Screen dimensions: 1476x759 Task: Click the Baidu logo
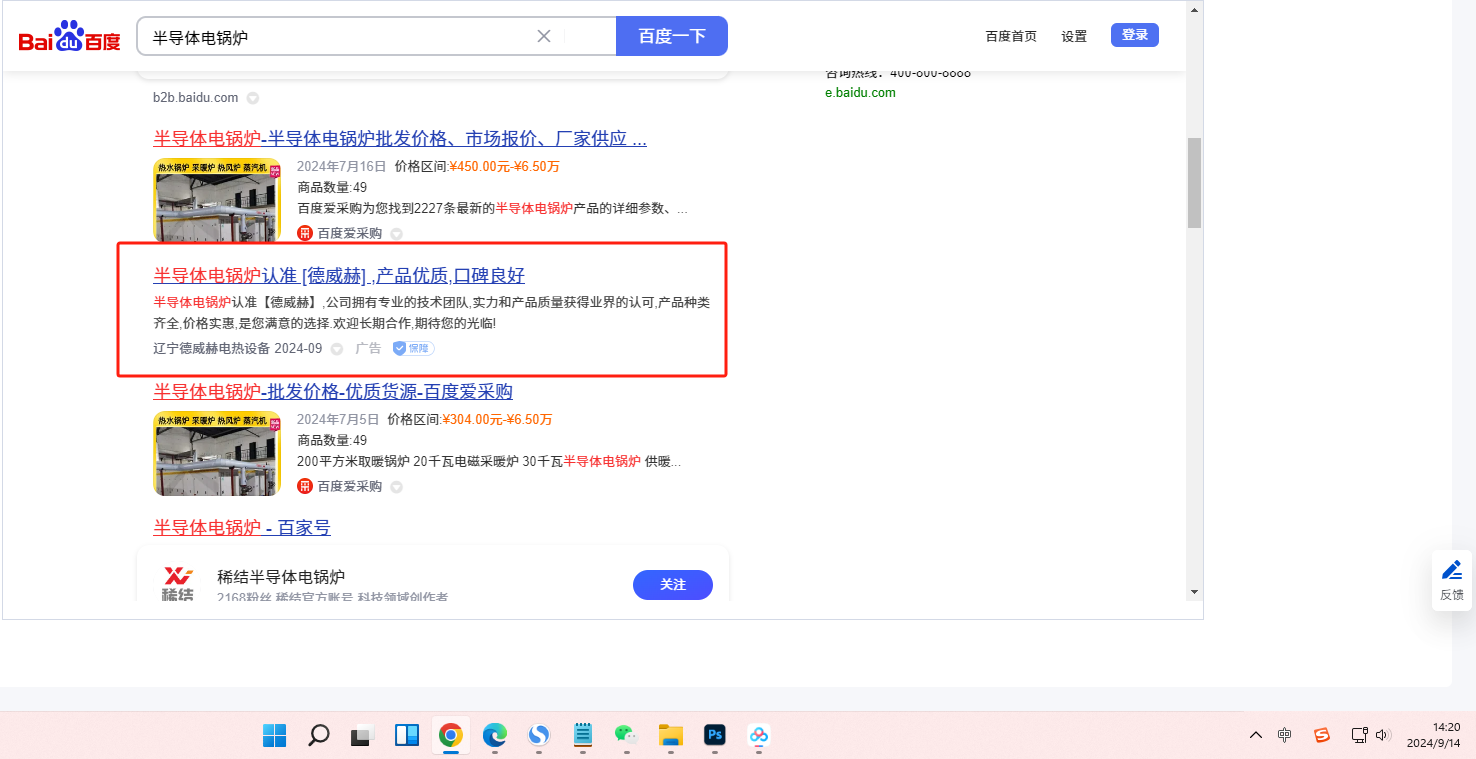[x=69, y=38]
